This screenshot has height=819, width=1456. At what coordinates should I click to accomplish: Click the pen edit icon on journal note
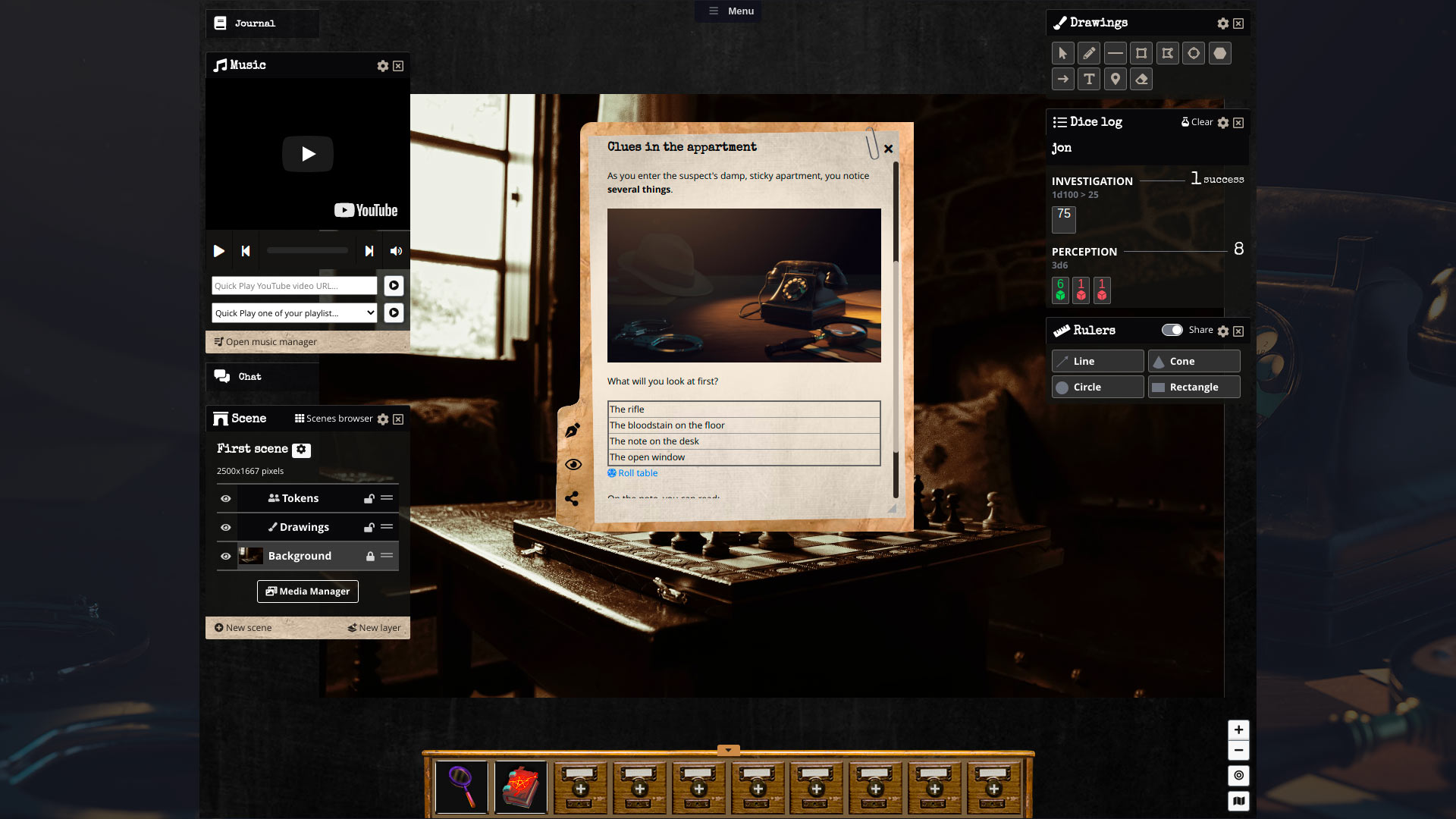[x=573, y=431]
